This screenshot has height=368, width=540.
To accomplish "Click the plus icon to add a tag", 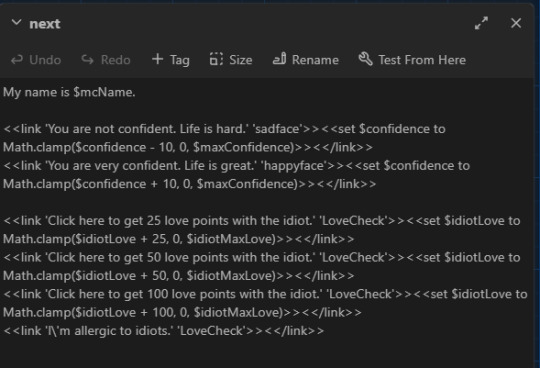I will [157, 59].
